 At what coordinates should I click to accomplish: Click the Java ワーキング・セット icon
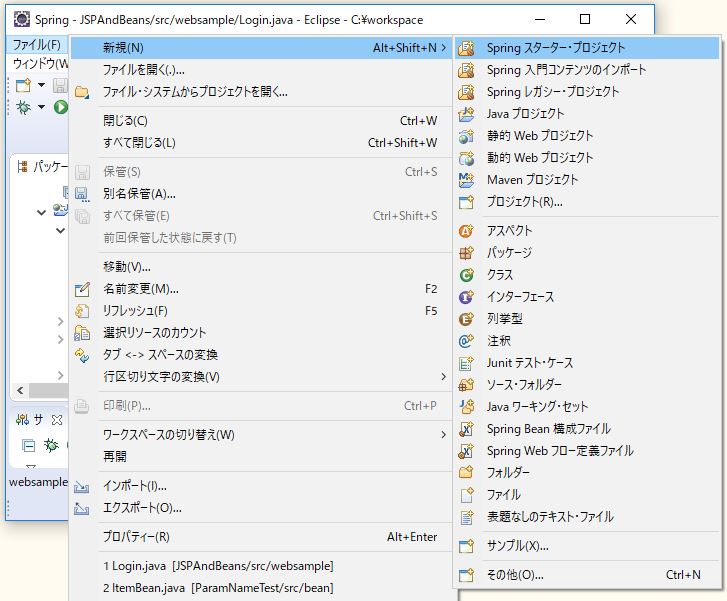pyautogui.click(x=466, y=407)
